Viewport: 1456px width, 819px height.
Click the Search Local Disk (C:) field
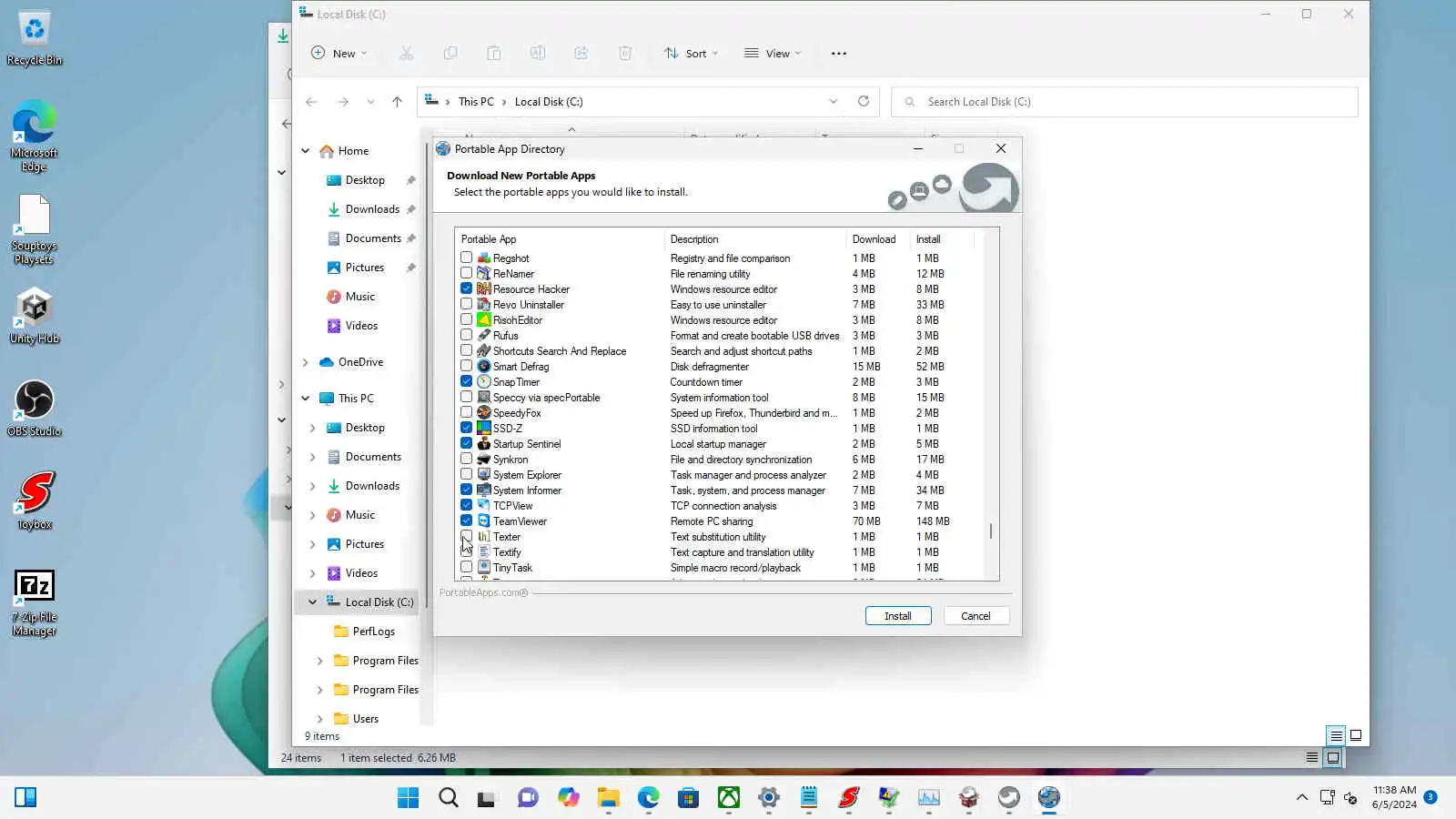click(x=1125, y=102)
